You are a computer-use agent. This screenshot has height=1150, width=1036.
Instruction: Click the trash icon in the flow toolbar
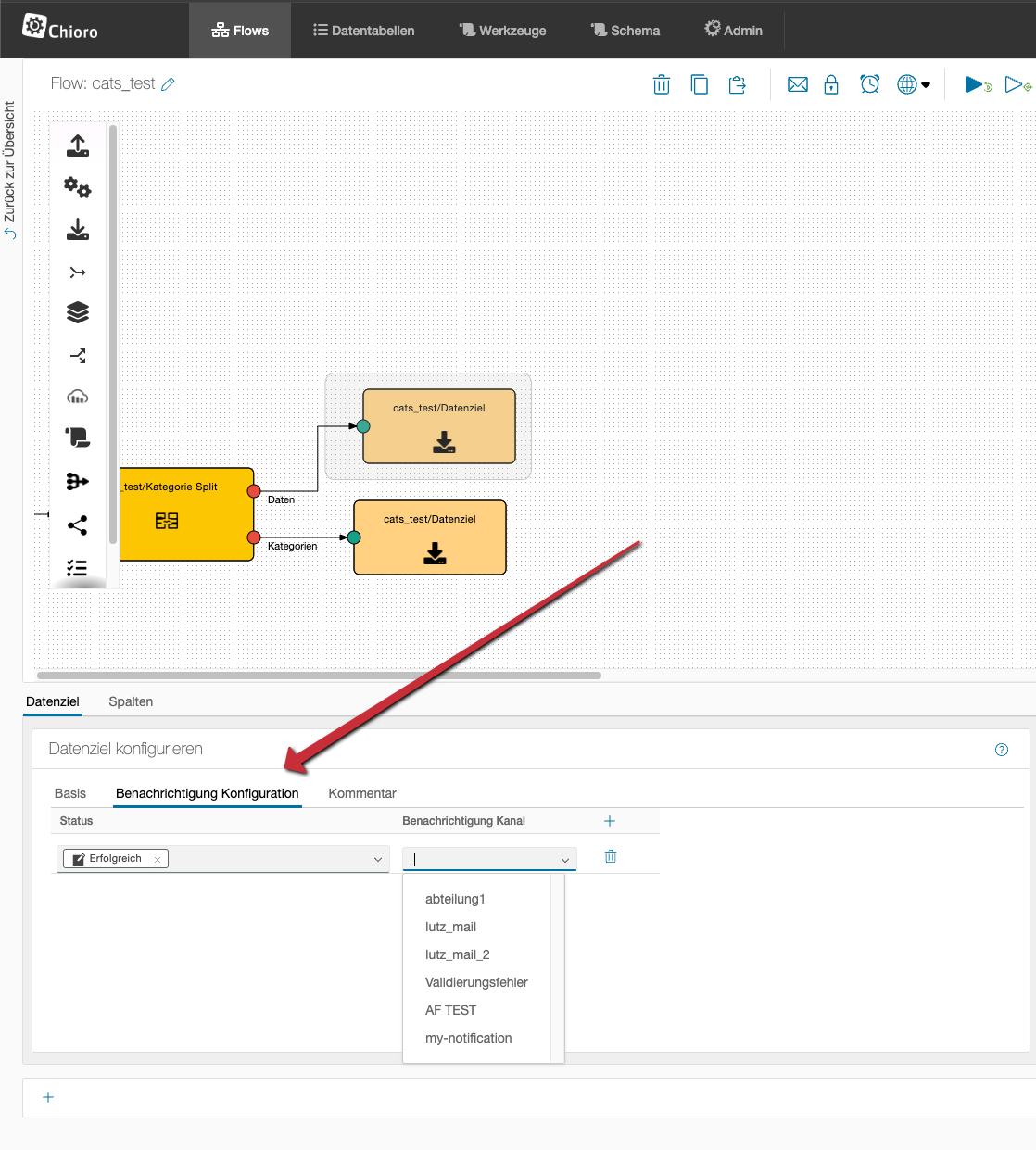click(x=662, y=85)
